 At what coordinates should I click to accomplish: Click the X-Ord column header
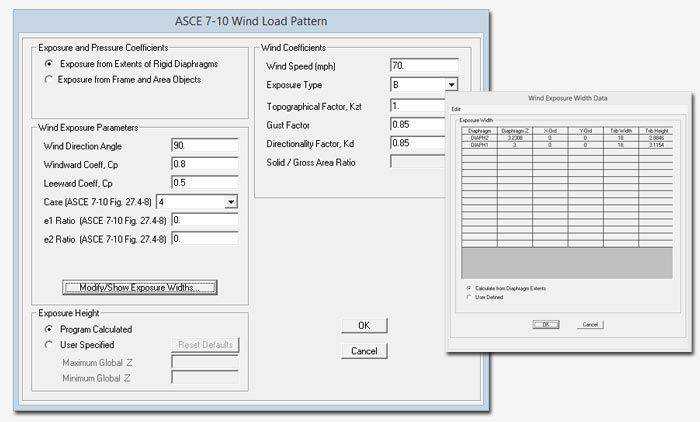click(550, 131)
